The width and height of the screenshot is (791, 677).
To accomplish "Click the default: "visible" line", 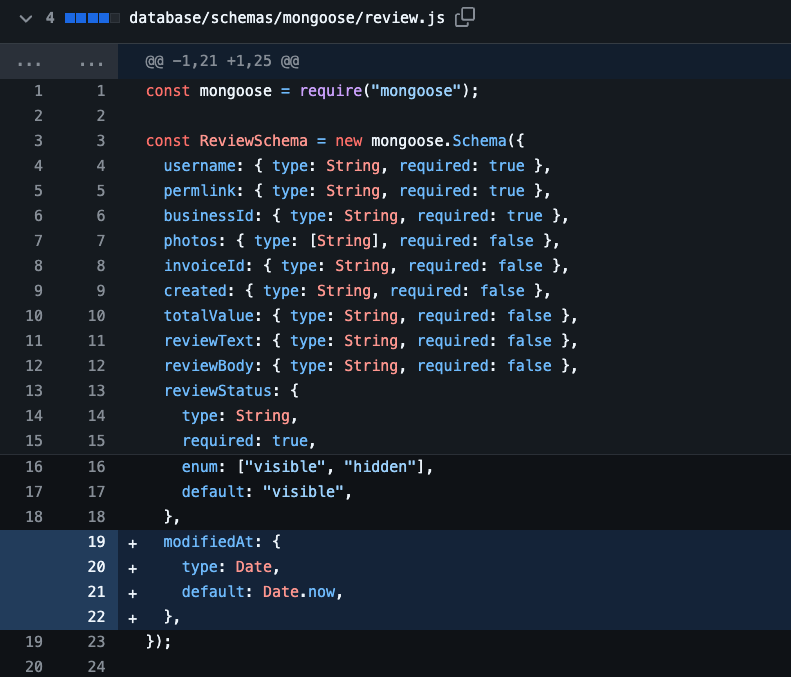I will click(x=267, y=492).
